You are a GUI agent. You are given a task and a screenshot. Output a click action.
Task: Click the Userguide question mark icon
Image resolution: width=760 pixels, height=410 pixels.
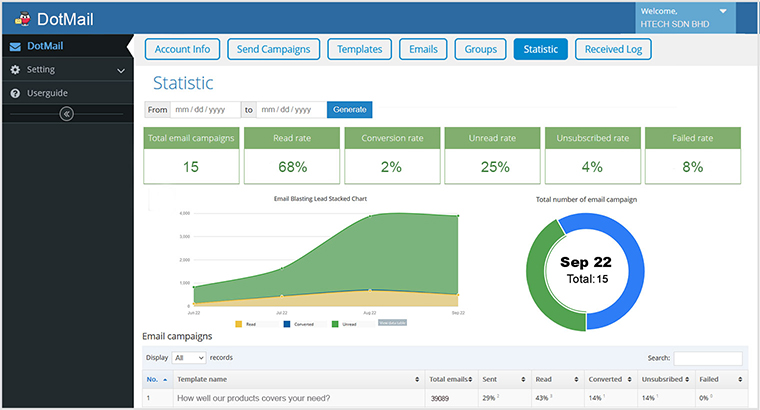tap(15, 93)
